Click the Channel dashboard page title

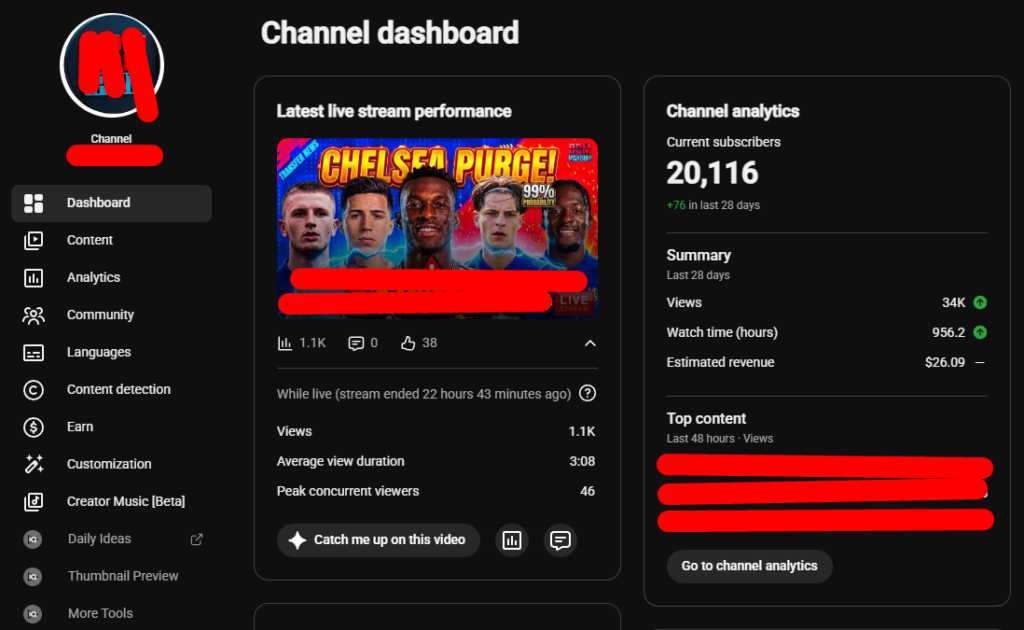(390, 33)
